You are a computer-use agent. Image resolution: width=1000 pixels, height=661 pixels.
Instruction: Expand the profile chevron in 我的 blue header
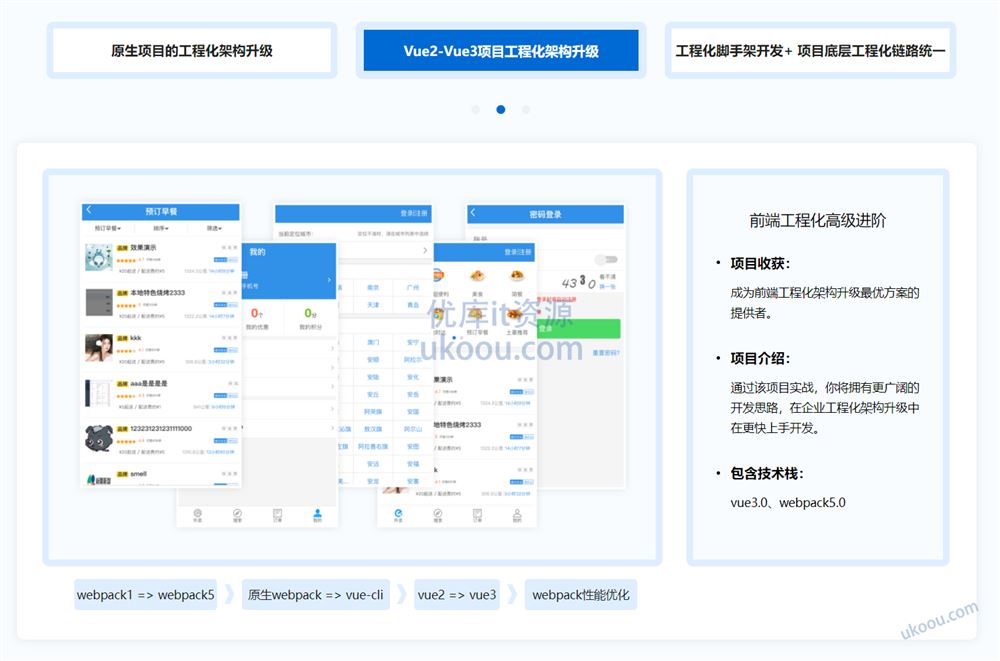pos(329,280)
